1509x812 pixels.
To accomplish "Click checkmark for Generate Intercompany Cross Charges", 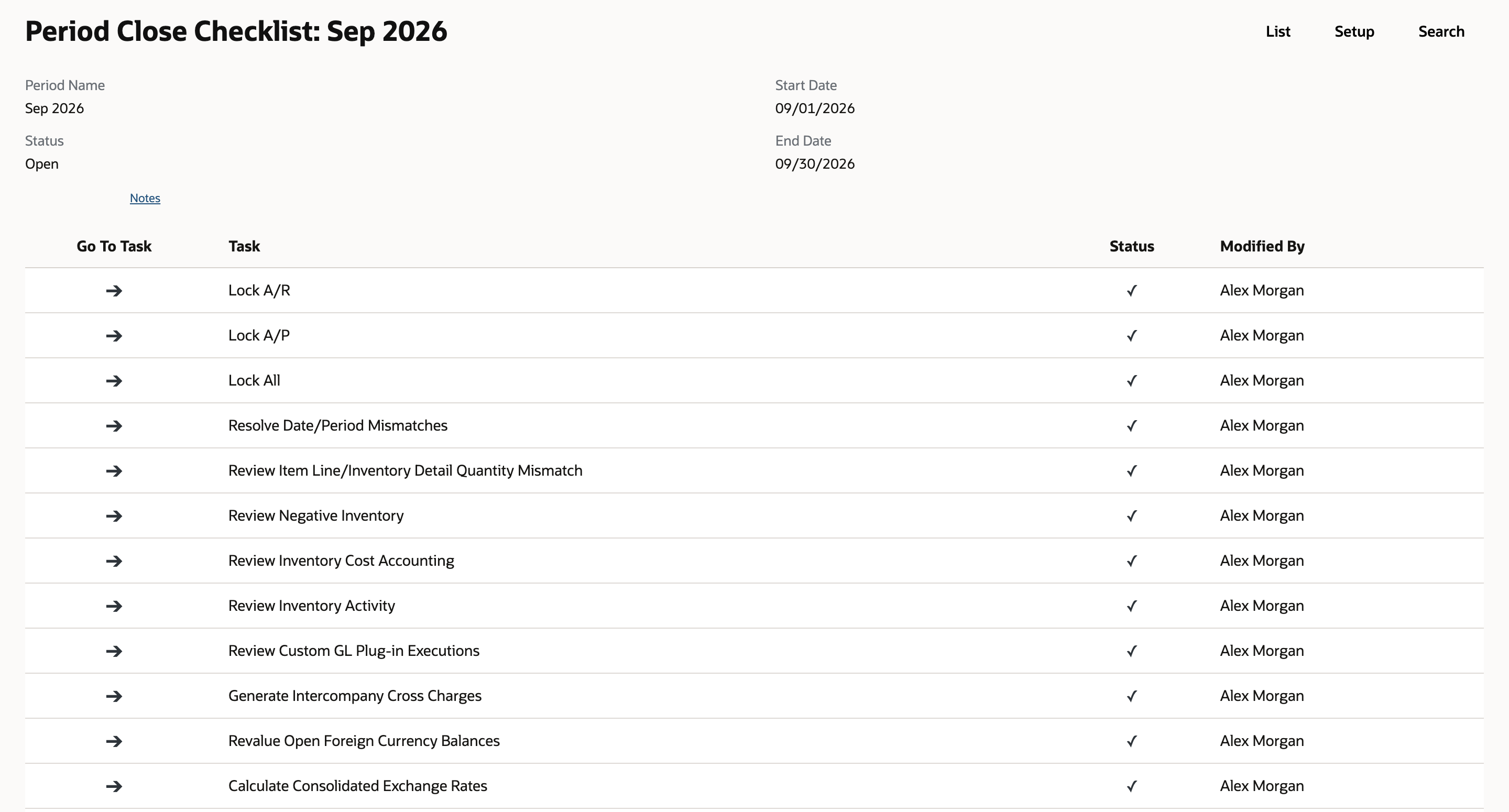I will (x=1132, y=696).
